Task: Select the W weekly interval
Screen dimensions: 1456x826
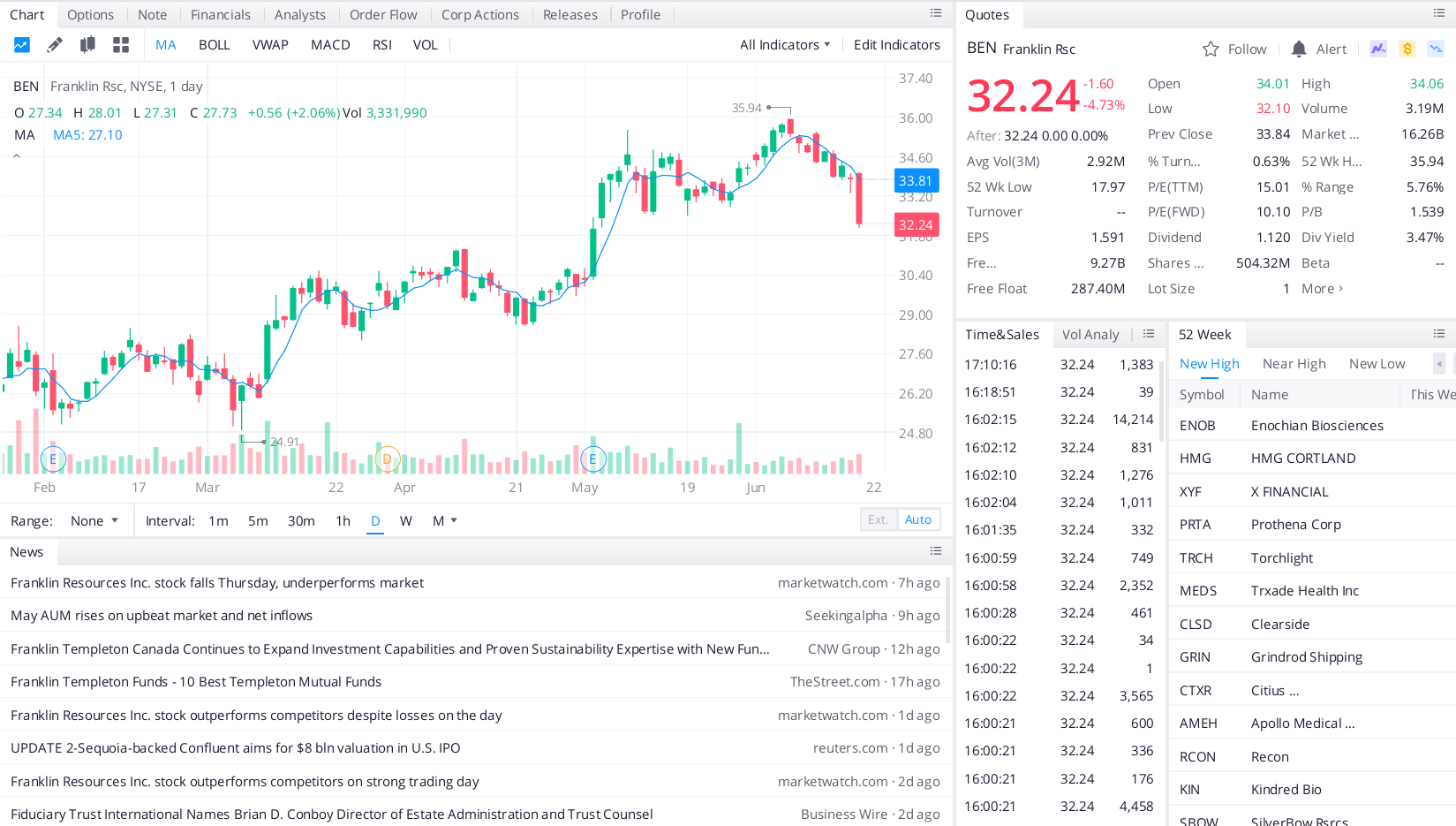Action: [406, 521]
